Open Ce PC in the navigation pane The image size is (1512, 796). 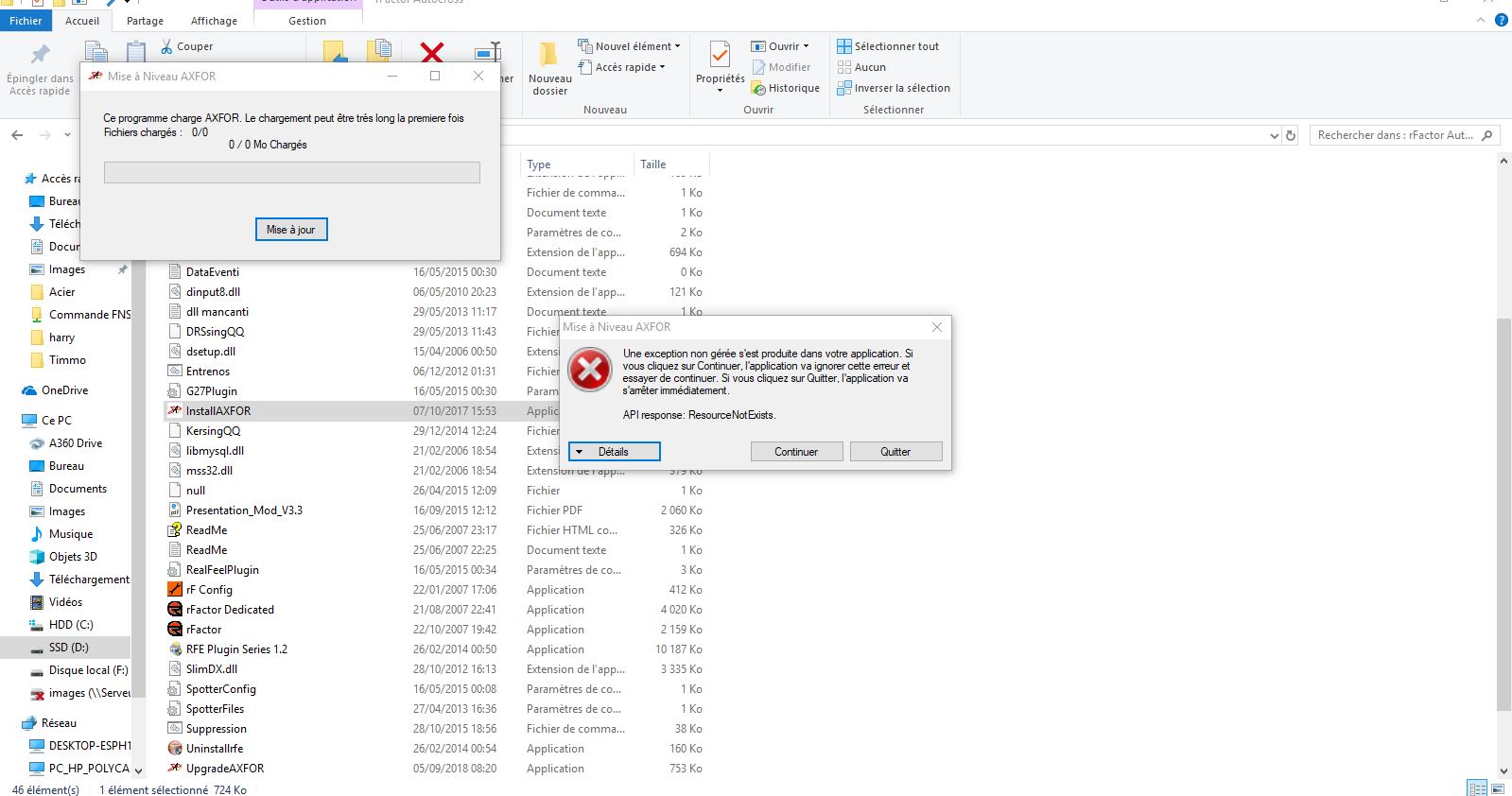57,421
